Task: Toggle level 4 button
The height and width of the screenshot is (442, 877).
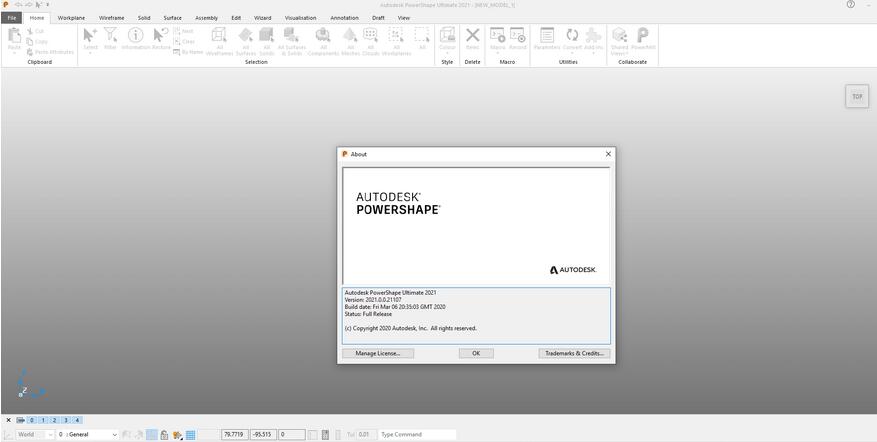Action: click(77, 420)
